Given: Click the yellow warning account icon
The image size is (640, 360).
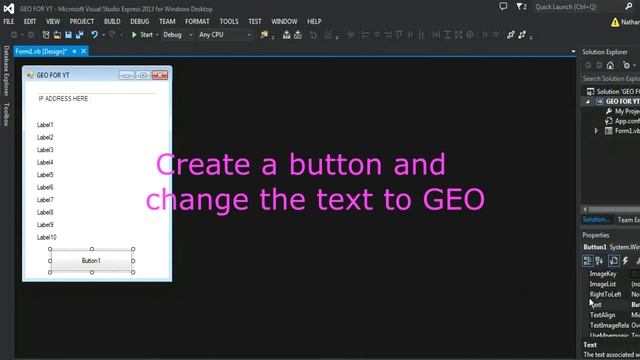Looking at the screenshot, I should tap(615, 22).
